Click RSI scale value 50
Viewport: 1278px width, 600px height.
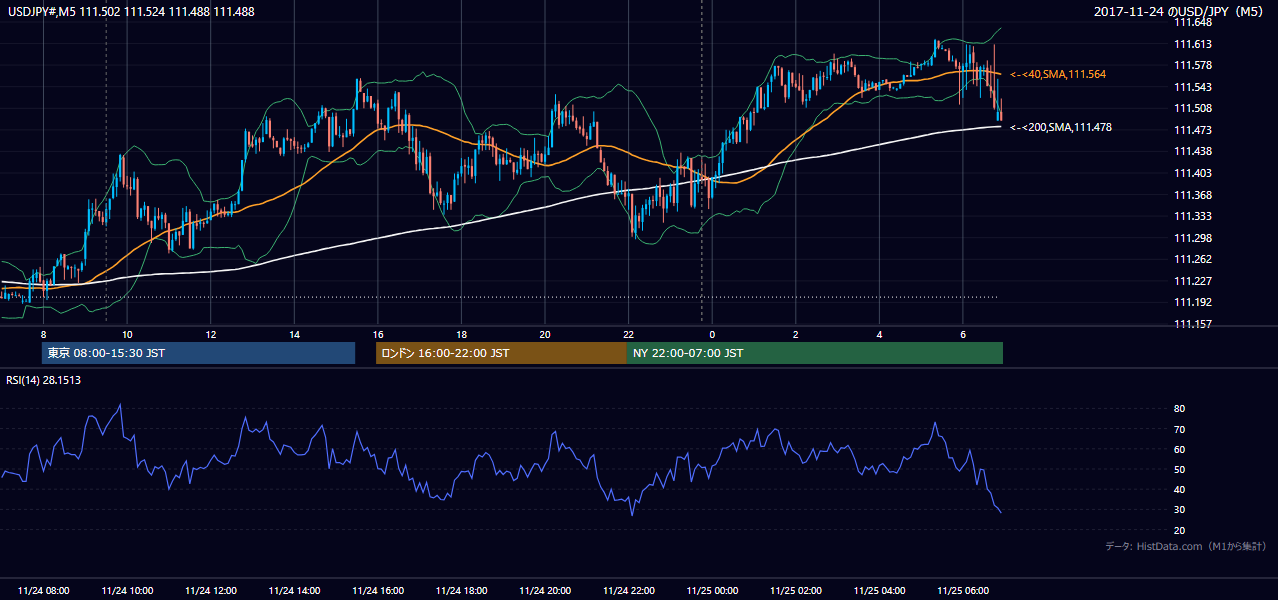point(1180,469)
